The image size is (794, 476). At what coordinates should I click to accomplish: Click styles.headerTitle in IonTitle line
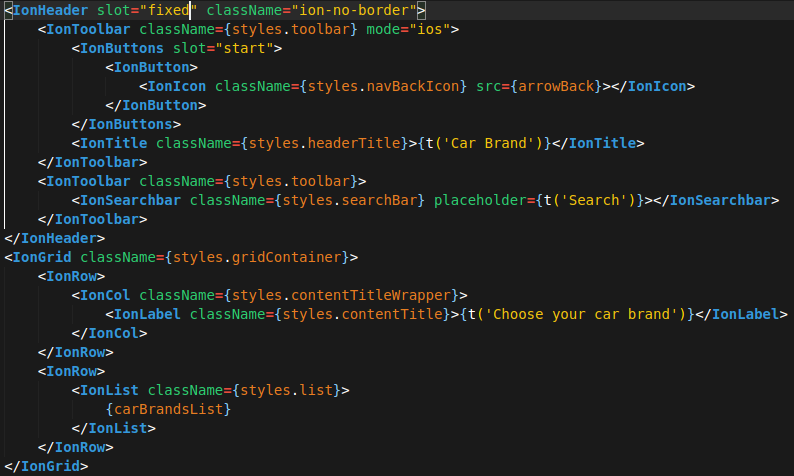[x=324, y=143]
